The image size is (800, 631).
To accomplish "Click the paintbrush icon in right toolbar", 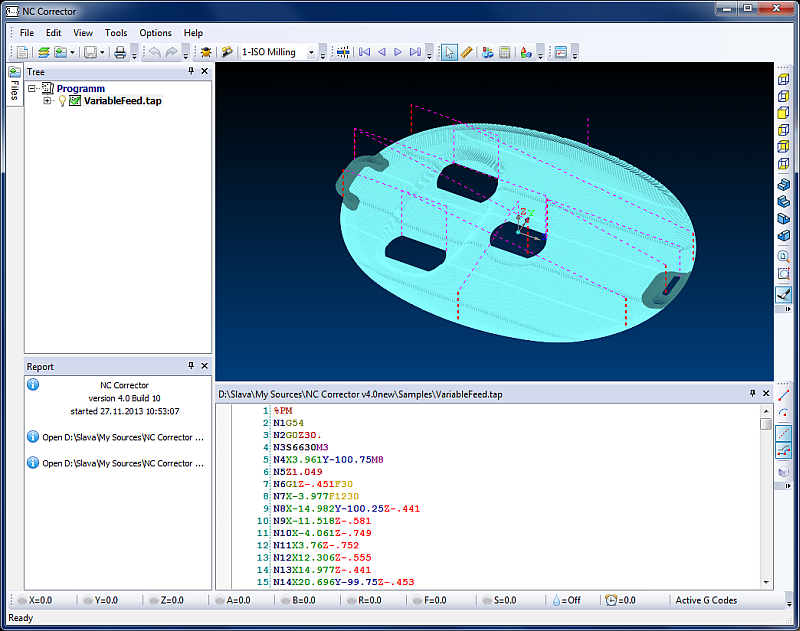I will click(784, 294).
